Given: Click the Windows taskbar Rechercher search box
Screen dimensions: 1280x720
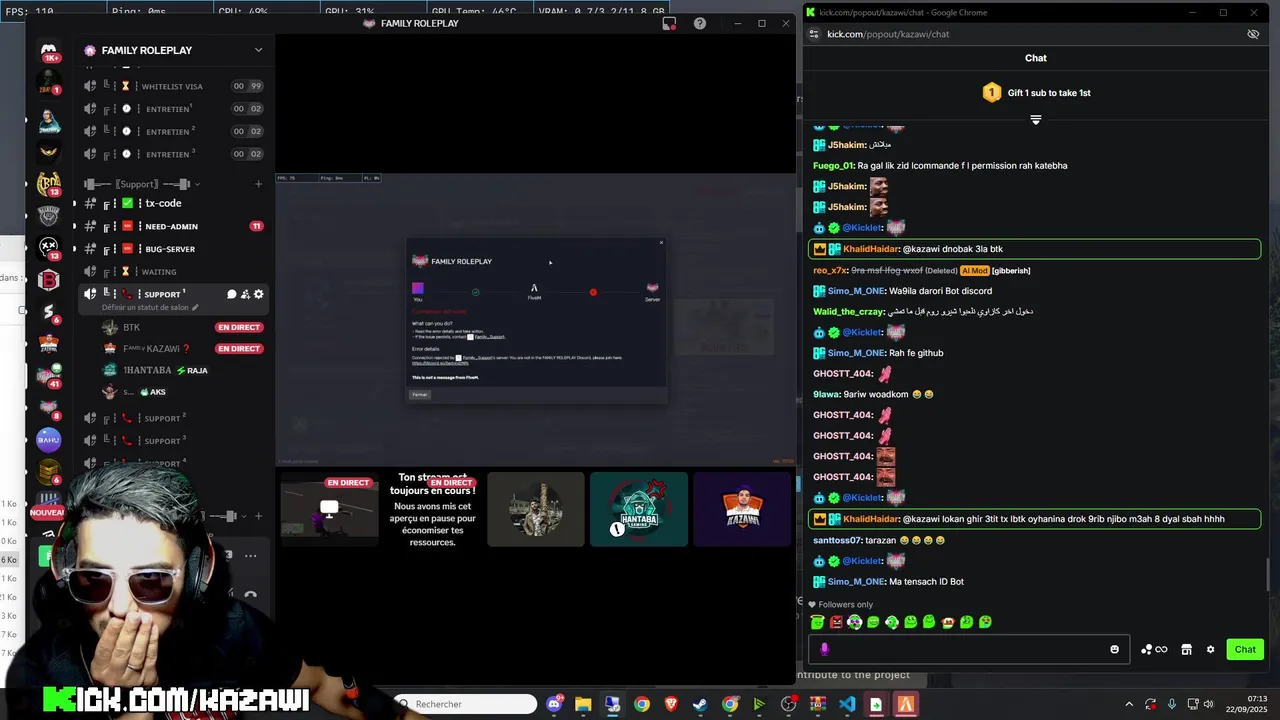Looking at the screenshot, I should click(465, 704).
